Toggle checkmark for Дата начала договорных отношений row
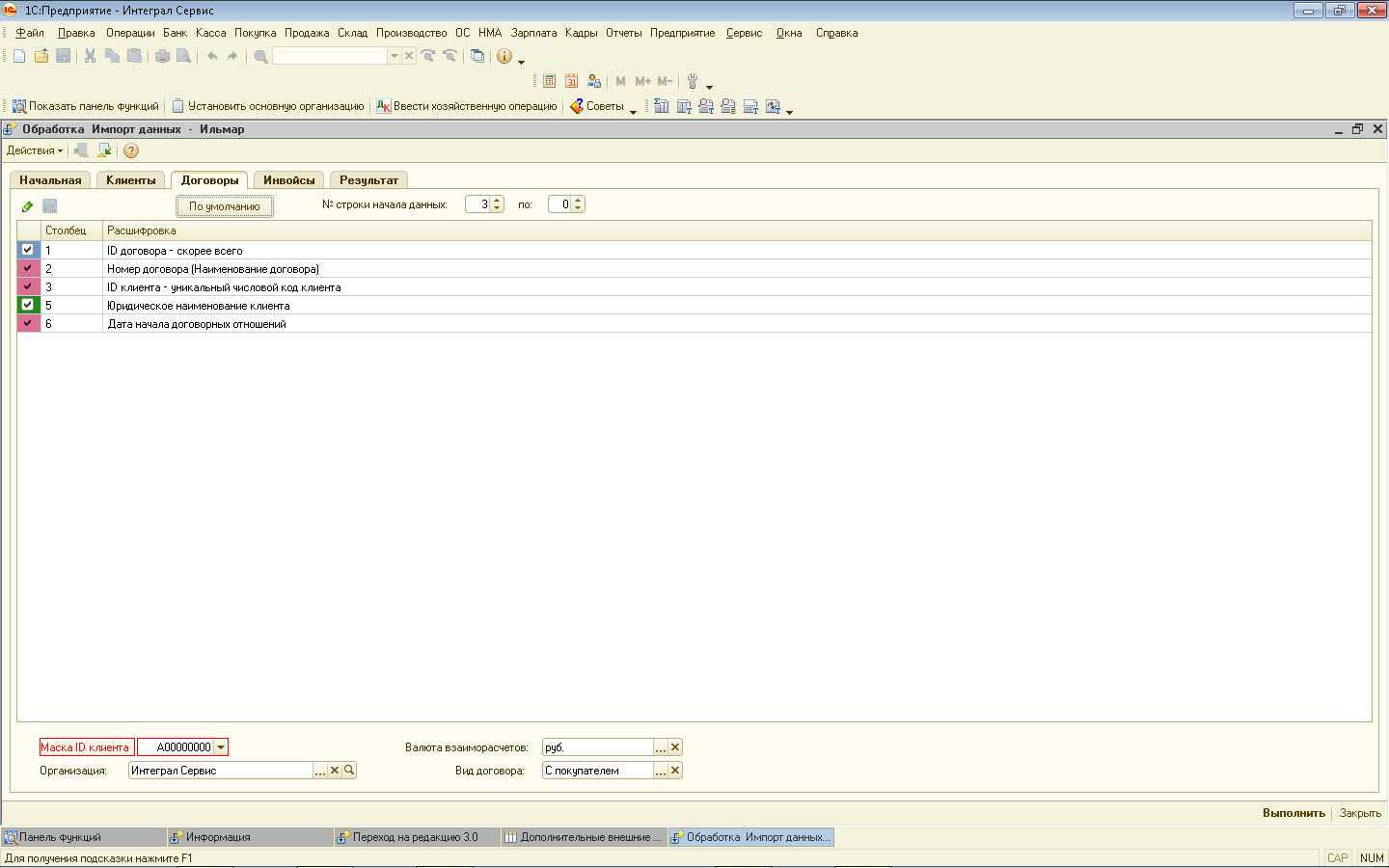Viewport: 1389px width, 868px height. [28, 323]
